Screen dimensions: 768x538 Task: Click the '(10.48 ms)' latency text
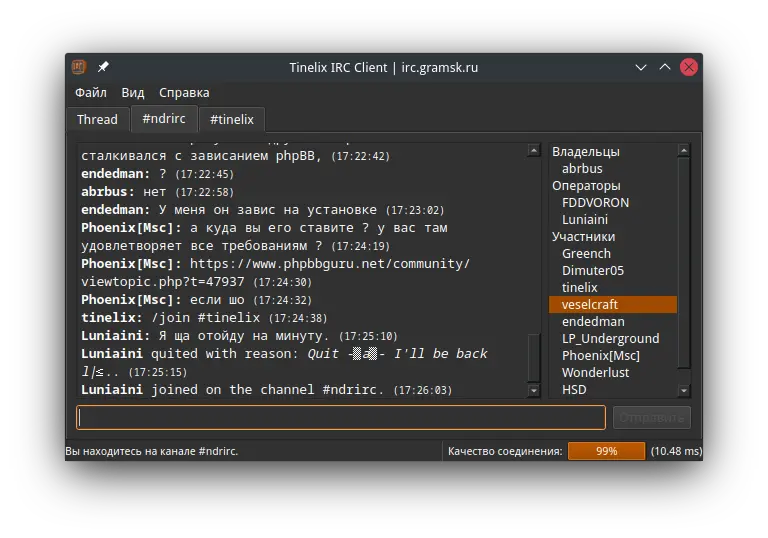pos(676,451)
